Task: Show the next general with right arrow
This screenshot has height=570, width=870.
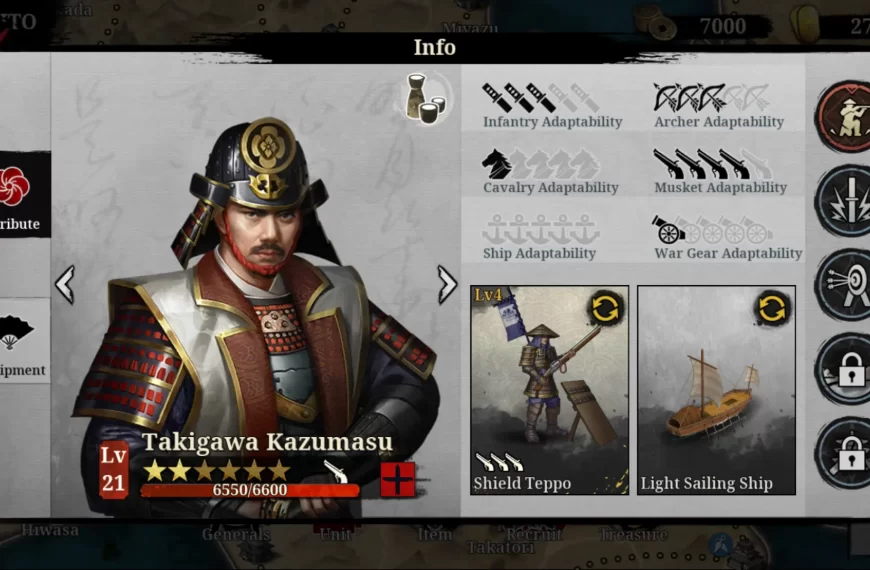Action: [x=447, y=285]
